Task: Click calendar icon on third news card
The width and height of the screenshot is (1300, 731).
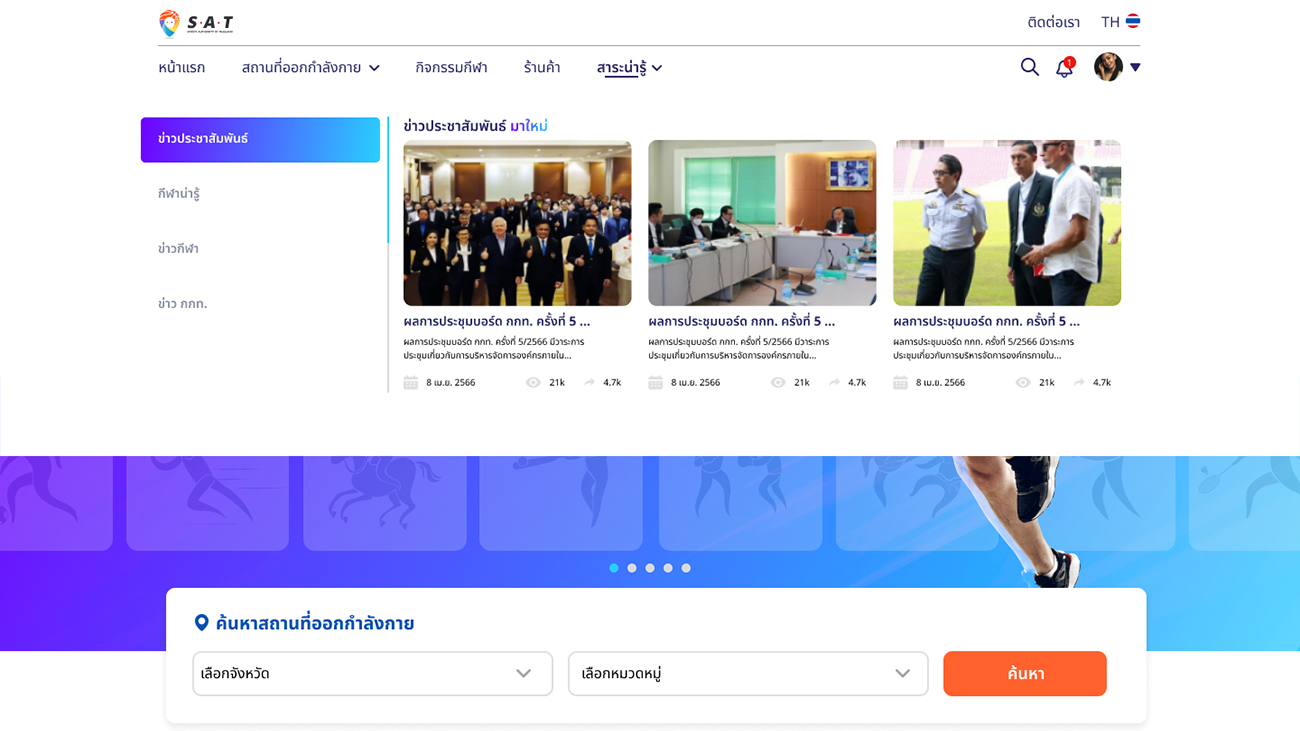Action: (900, 382)
